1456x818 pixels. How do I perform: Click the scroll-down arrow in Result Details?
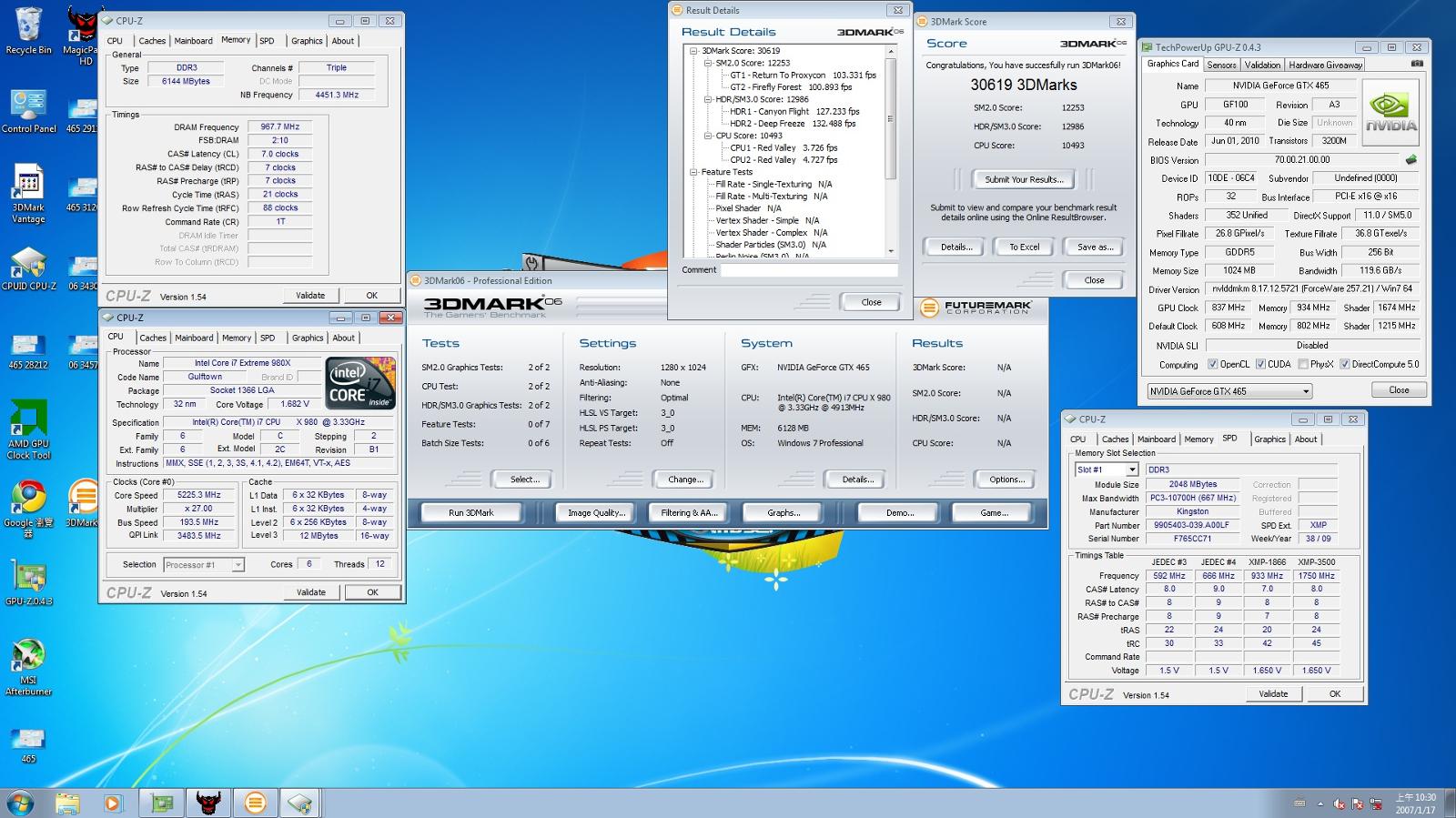(891, 251)
